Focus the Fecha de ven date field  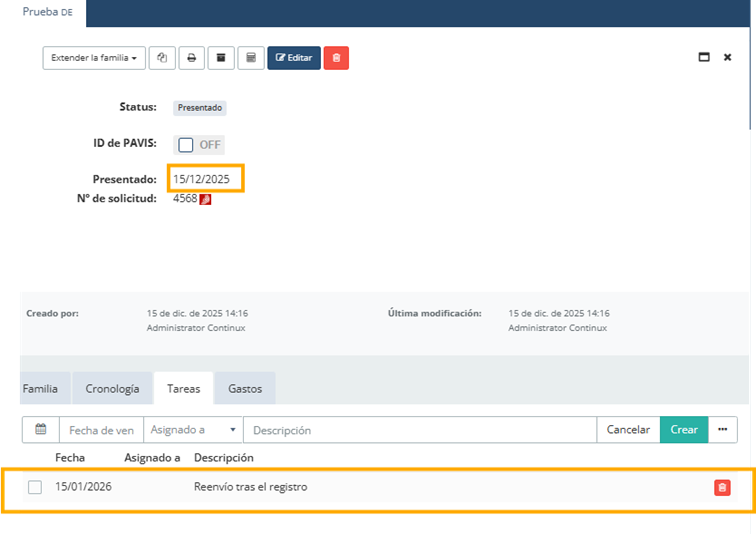coord(101,430)
